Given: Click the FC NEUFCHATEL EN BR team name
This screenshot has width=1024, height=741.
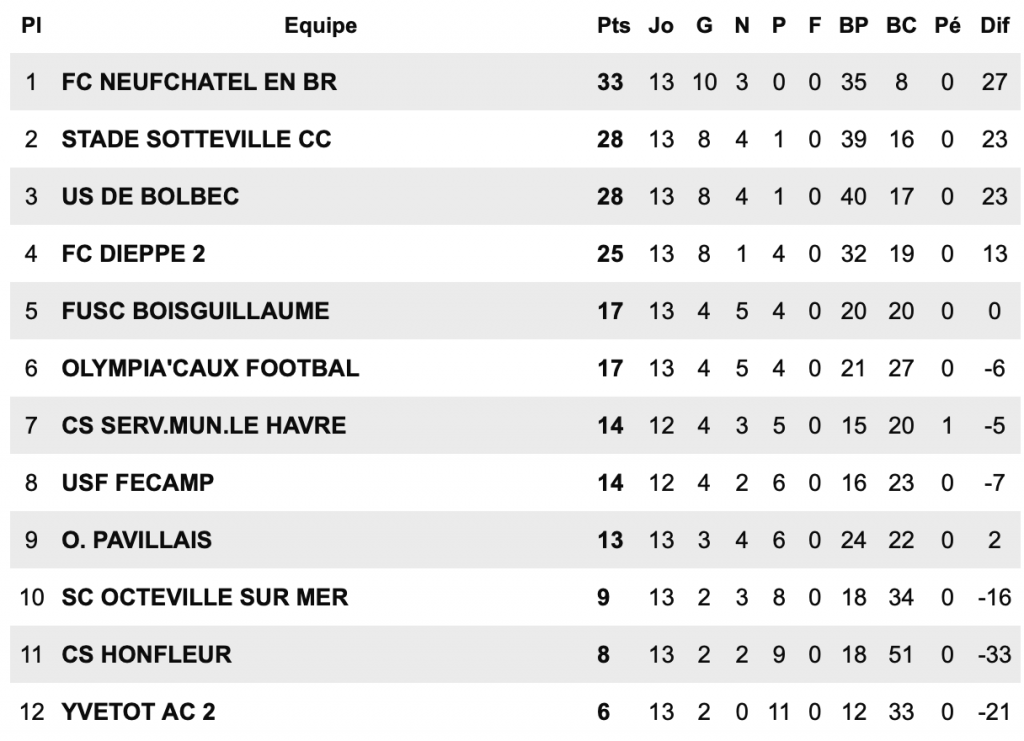Looking at the screenshot, I should [x=199, y=82].
